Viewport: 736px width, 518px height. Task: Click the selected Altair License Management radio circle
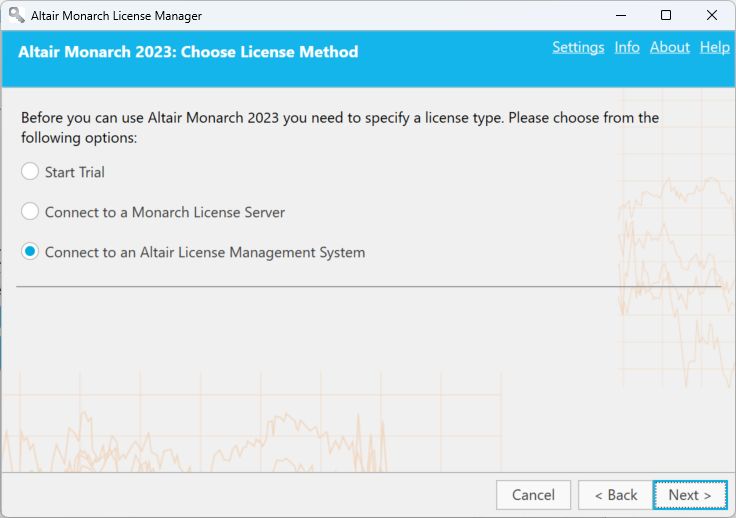coord(30,251)
